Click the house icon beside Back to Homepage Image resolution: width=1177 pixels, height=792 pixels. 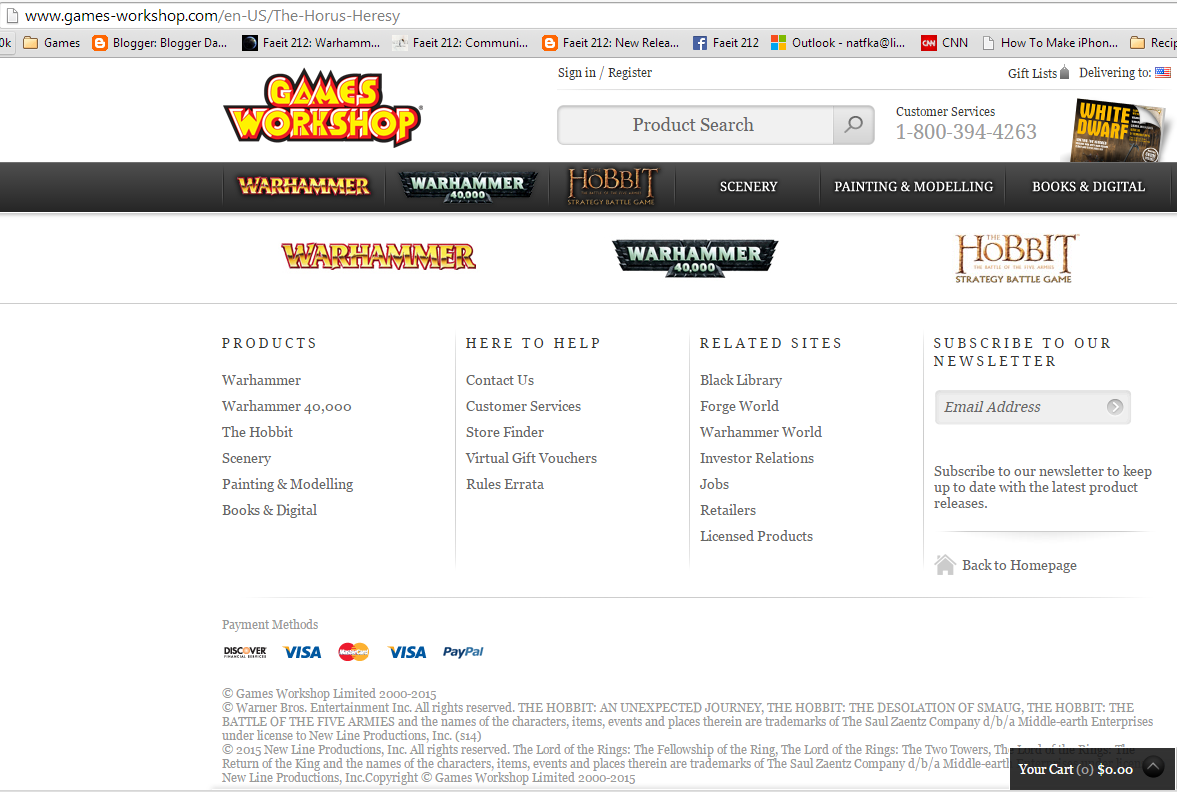pos(945,565)
